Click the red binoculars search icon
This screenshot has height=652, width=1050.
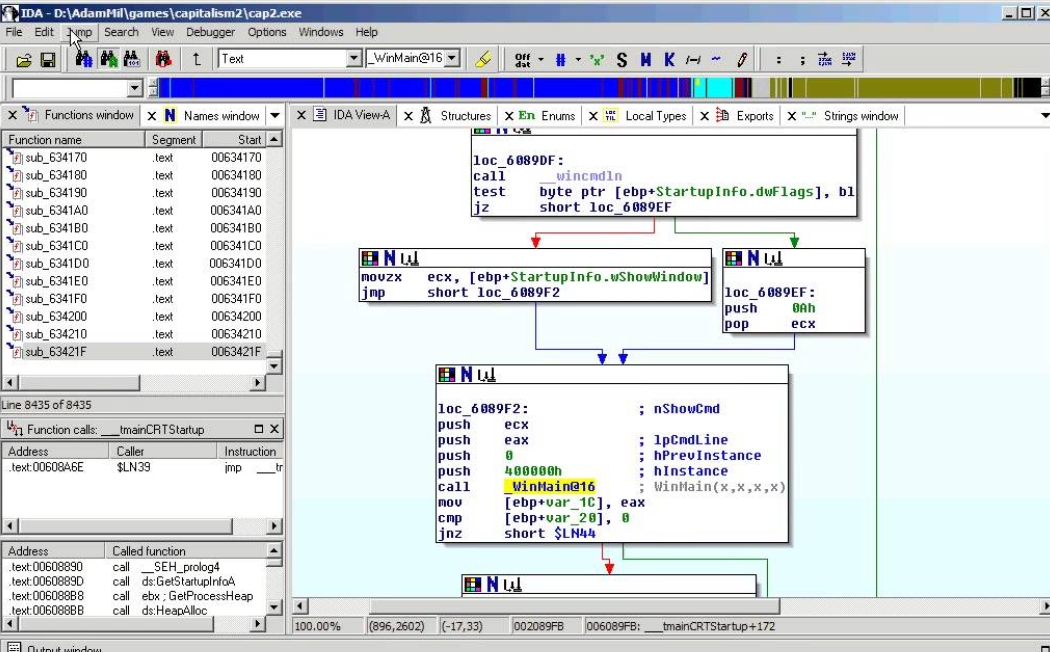pos(161,60)
